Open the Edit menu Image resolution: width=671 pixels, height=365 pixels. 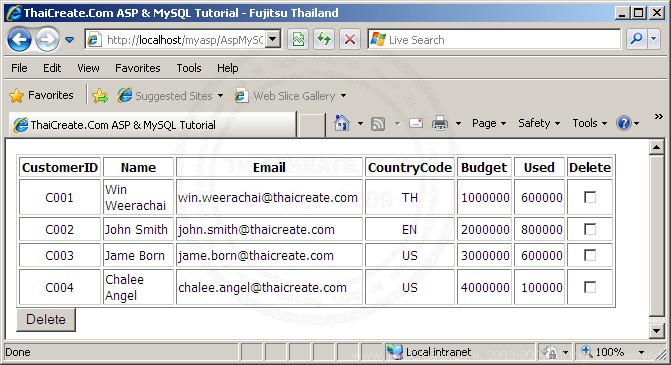(52, 68)
